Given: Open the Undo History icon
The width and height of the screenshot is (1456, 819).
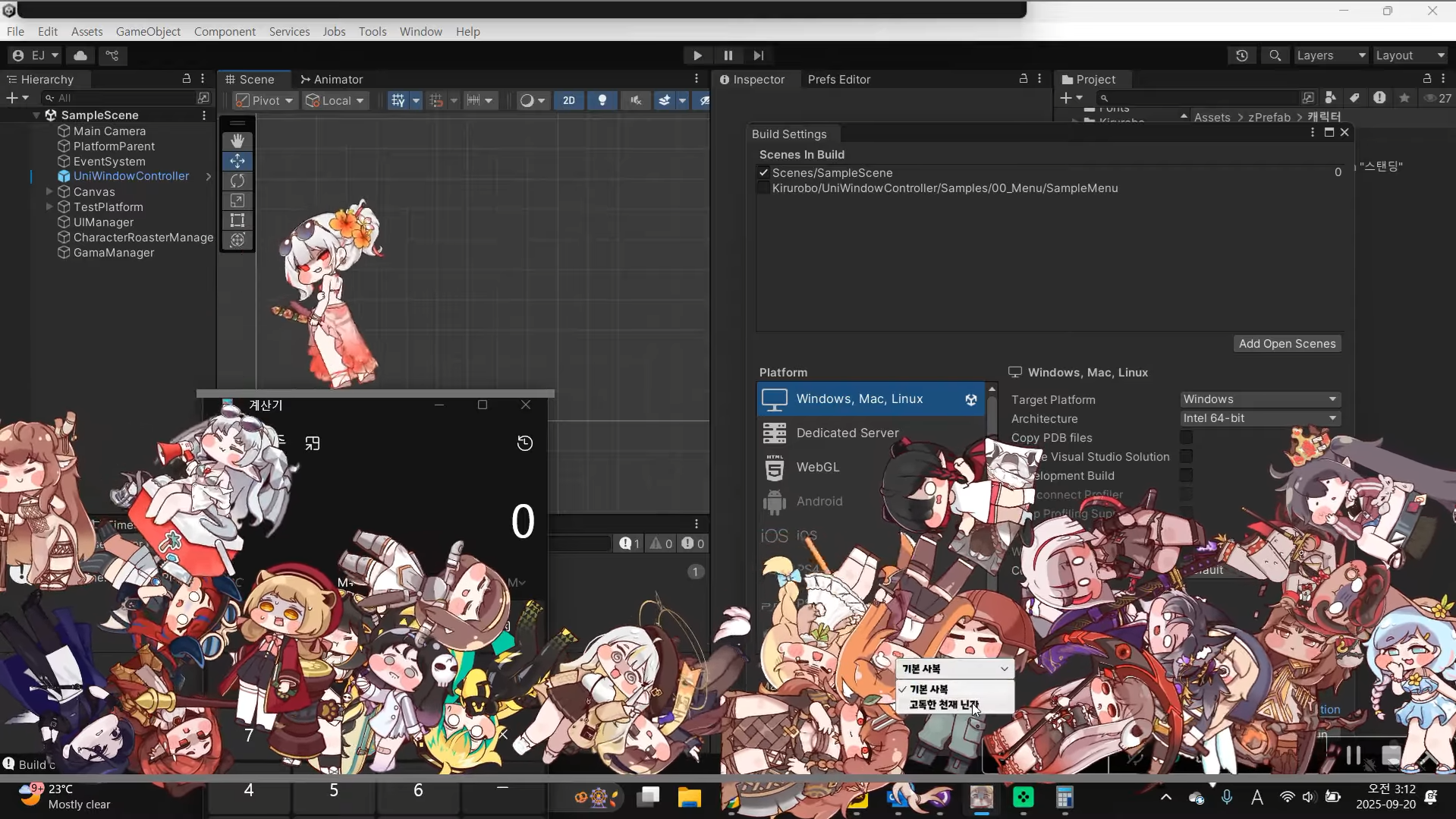Looking at the screenshot, I should pos(1241,55).
